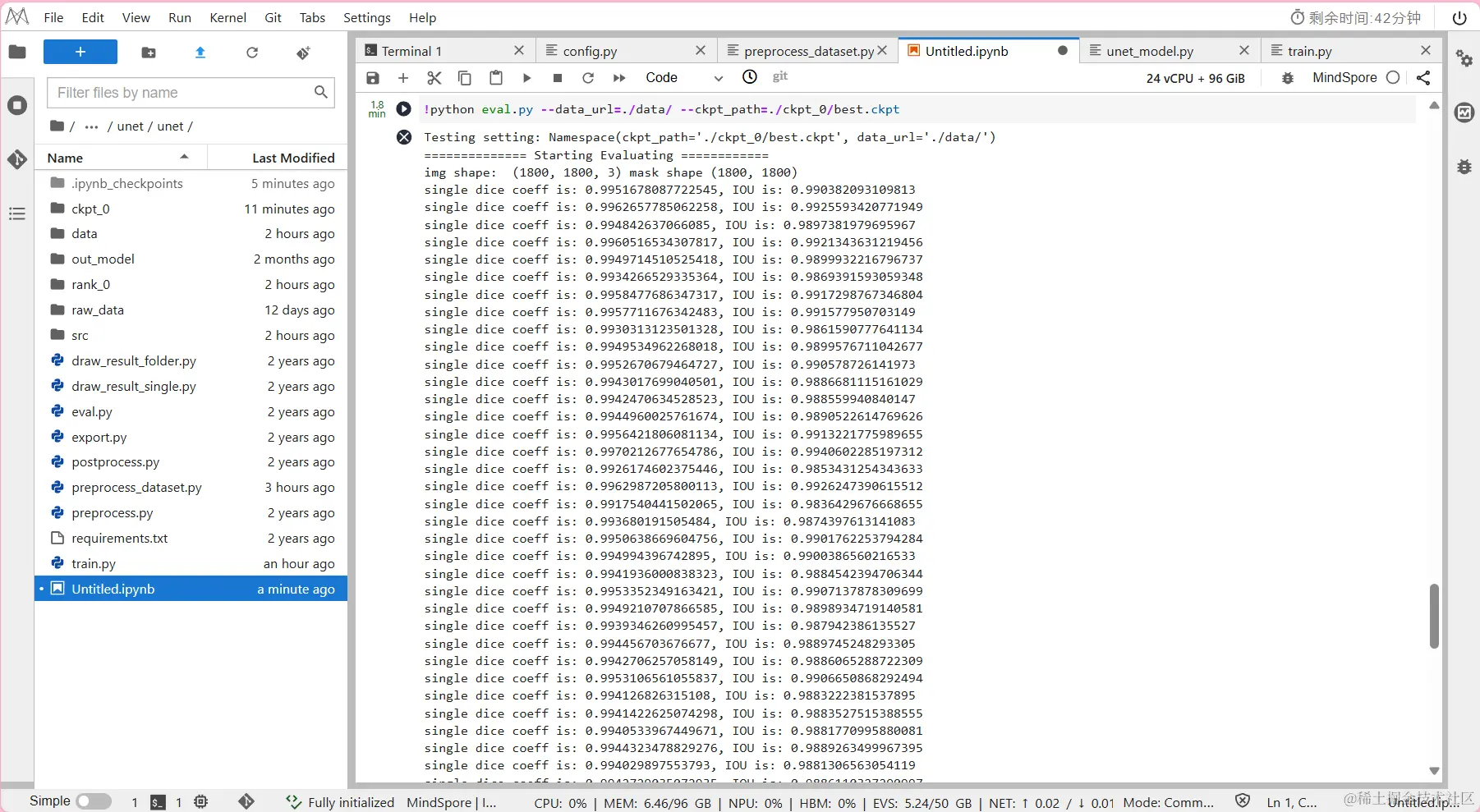
Task: Interrupt the kernel with stop icon
Action: click(558, 78)
